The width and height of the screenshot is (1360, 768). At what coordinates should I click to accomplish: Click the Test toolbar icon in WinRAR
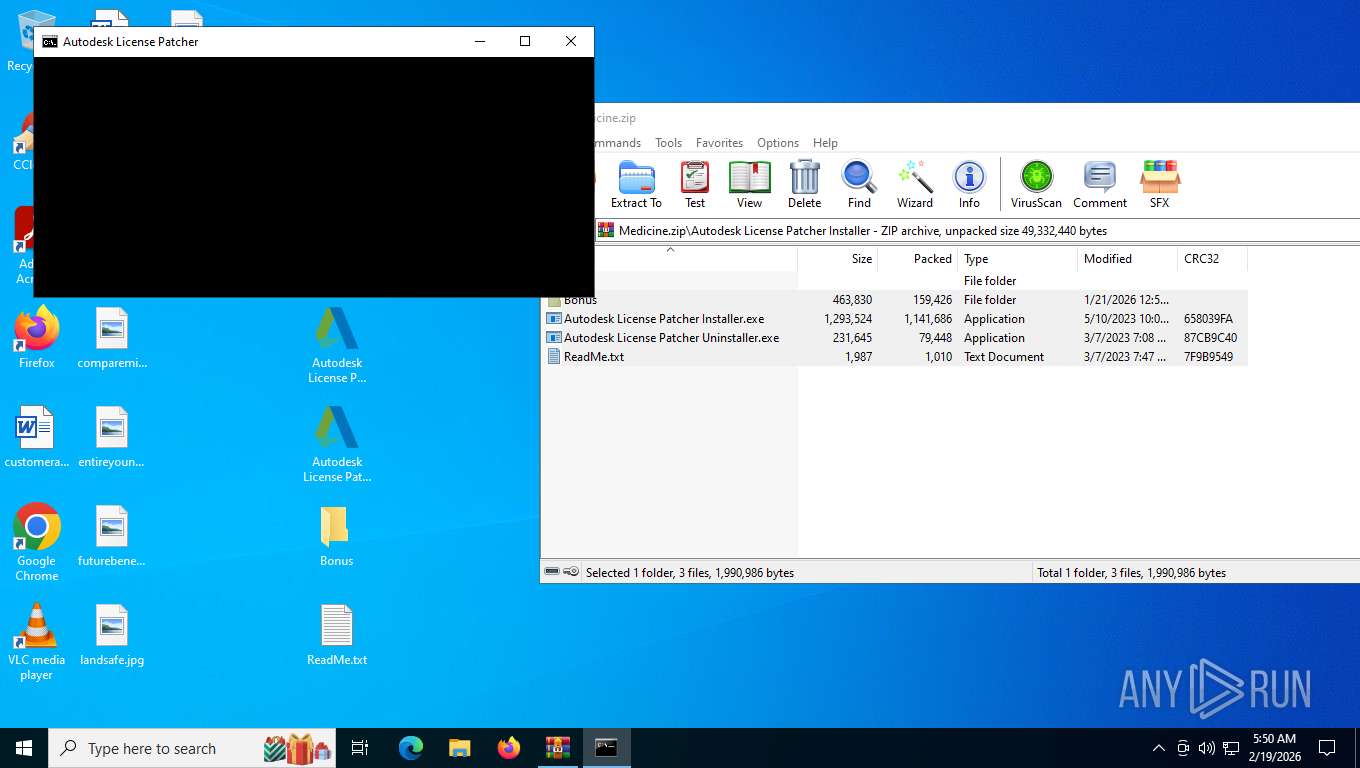coord(695,184)
